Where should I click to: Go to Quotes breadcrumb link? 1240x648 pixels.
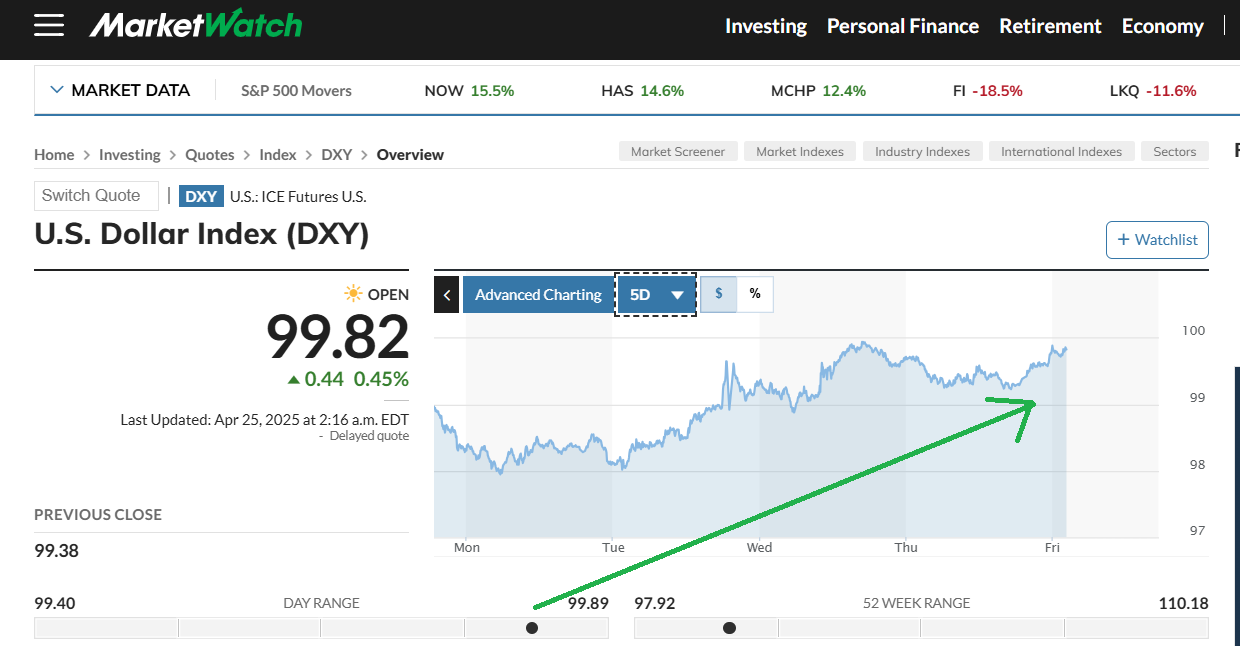pyautogui.click(x=210, y=155)
